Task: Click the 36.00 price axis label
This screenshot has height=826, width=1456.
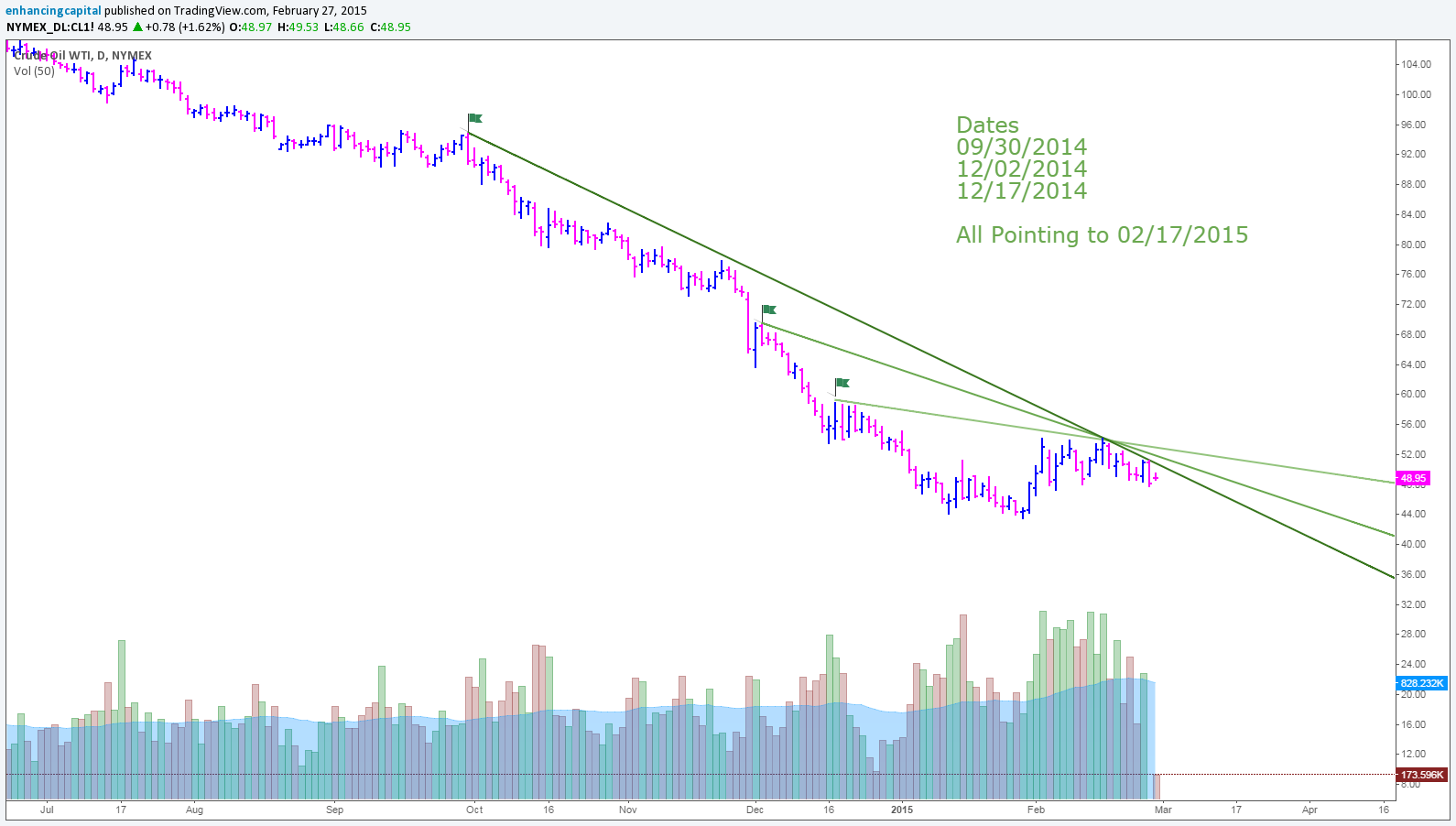Action: [1413, 575]
